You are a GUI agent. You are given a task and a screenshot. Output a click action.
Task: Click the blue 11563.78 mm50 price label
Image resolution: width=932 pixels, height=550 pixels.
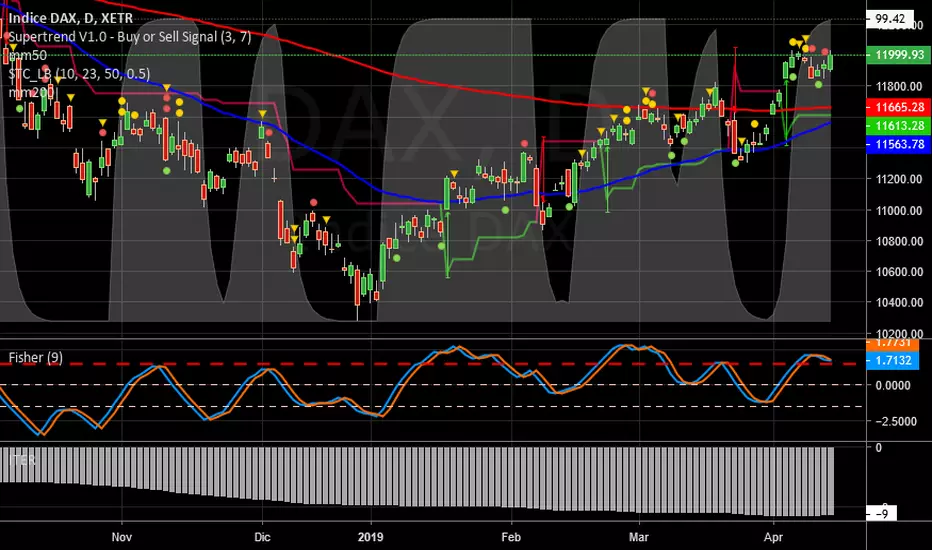click(899, 144)
